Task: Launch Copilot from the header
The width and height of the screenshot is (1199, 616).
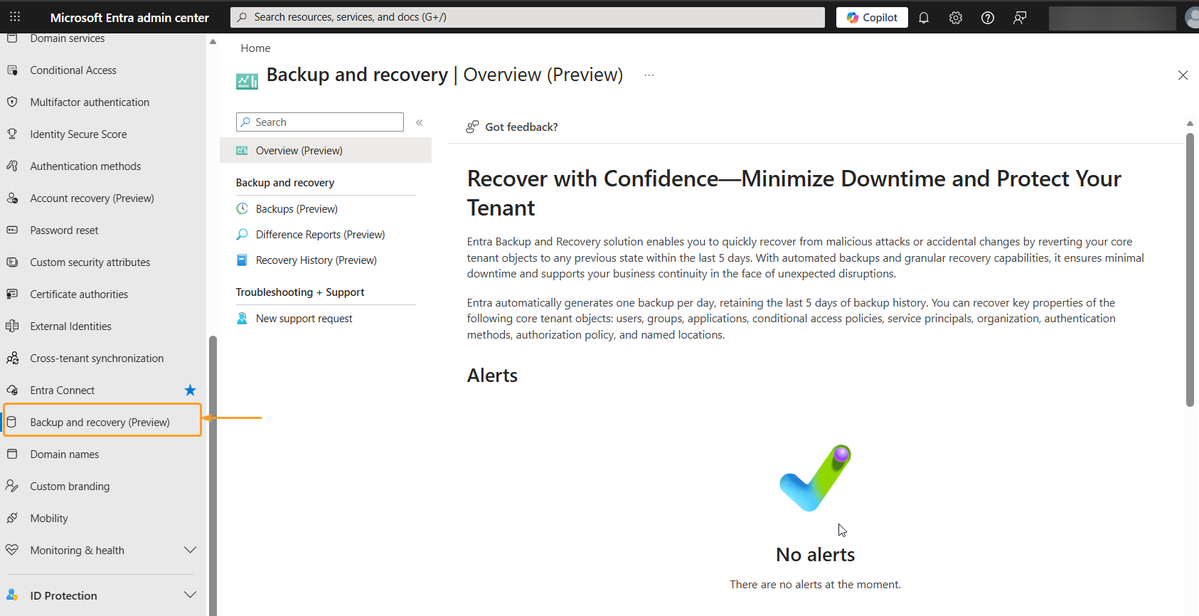Action: [x=872, y=18]
